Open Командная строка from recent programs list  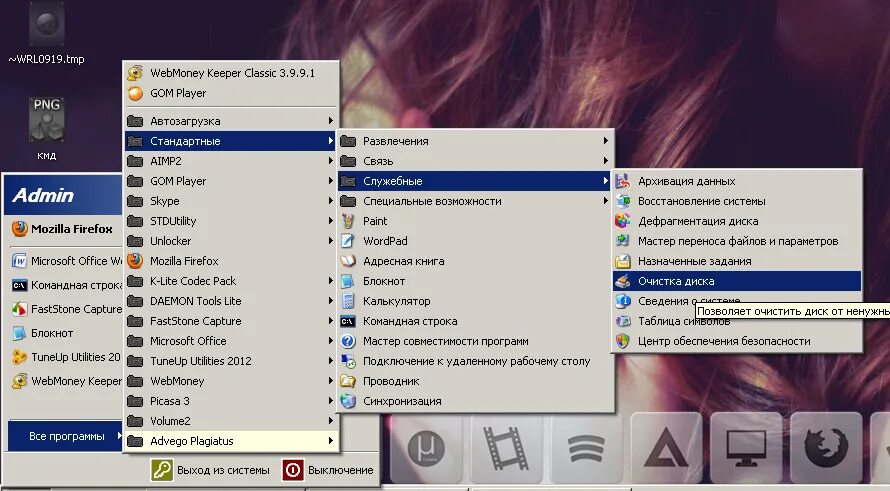pos(67,285)
